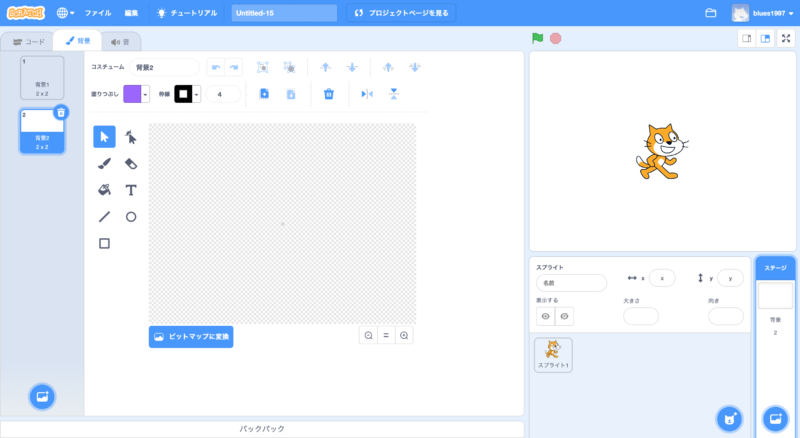Viewport: 800px width, 438px height.
Task: Click ビットマップに変換 button
Action: click(191, 337)
